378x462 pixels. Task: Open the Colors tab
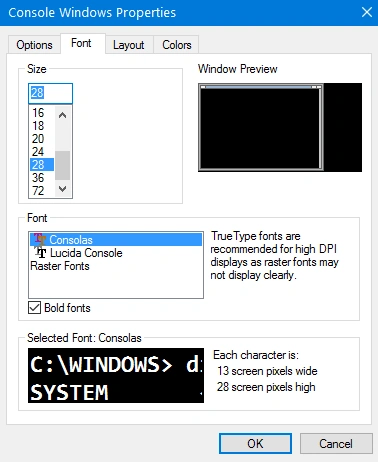coord(176,45)
